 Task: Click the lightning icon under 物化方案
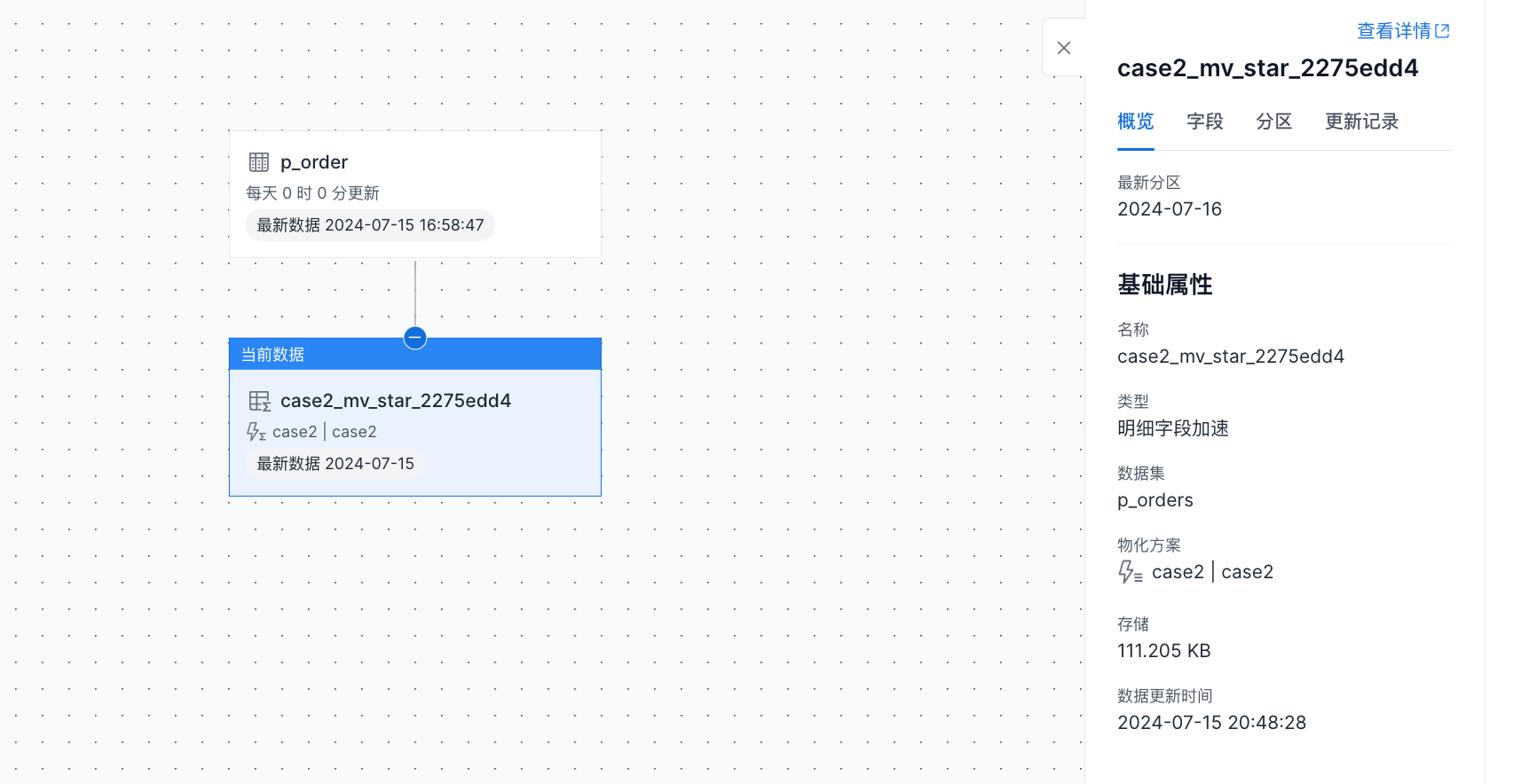[x=1130, y=572]
